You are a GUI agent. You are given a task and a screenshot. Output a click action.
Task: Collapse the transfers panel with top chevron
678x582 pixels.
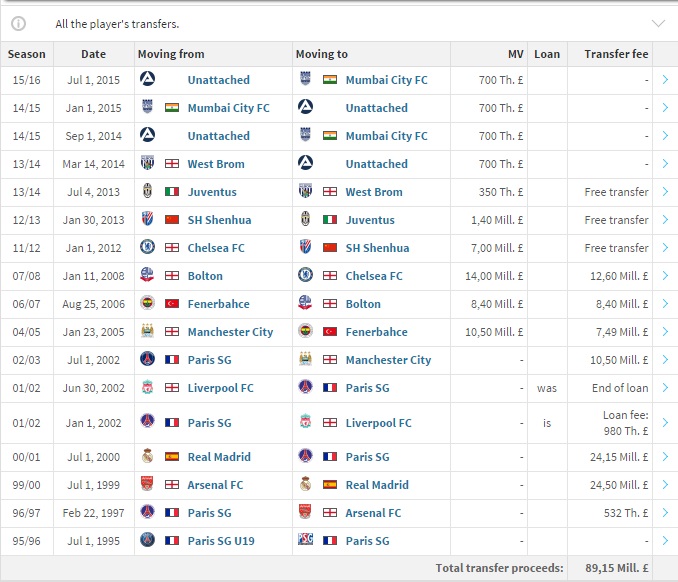coord(658,23)
